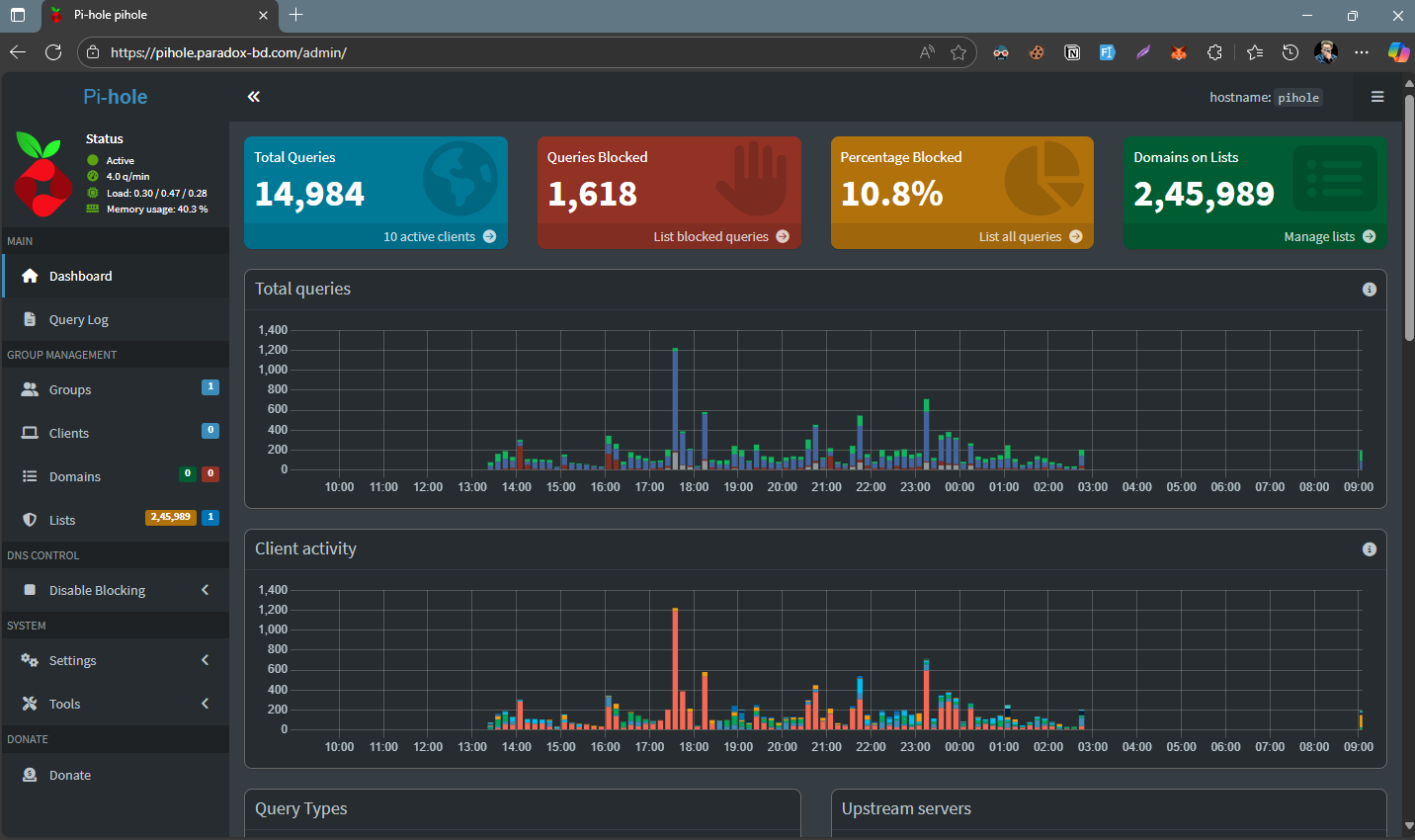Open the hamburger menu at top right
The image size is (1415, 840).
1376,97
